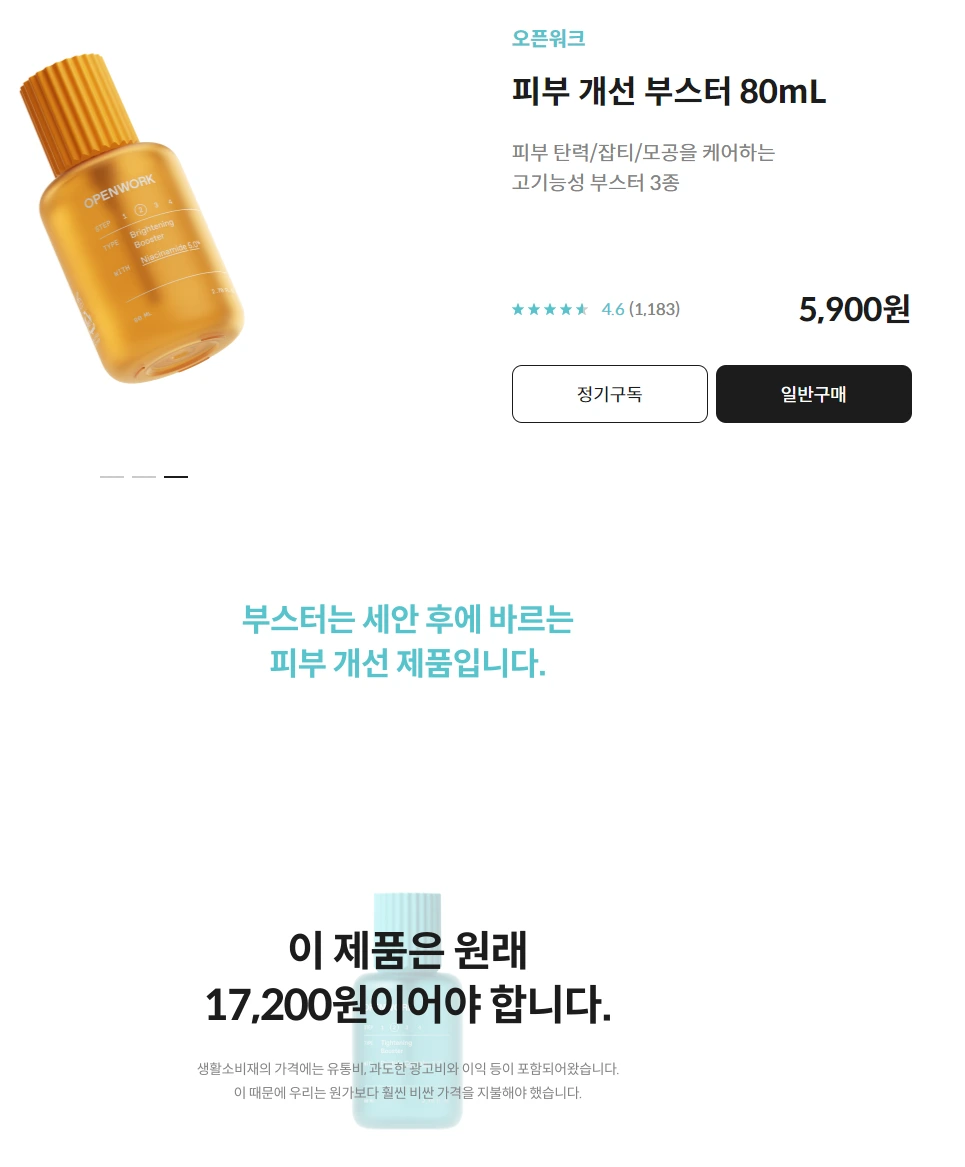Image resolution: width=965 pixels, height=1167 pixels.
Task: Click the half-filled fifth rating star
Action: click(582, 309)
